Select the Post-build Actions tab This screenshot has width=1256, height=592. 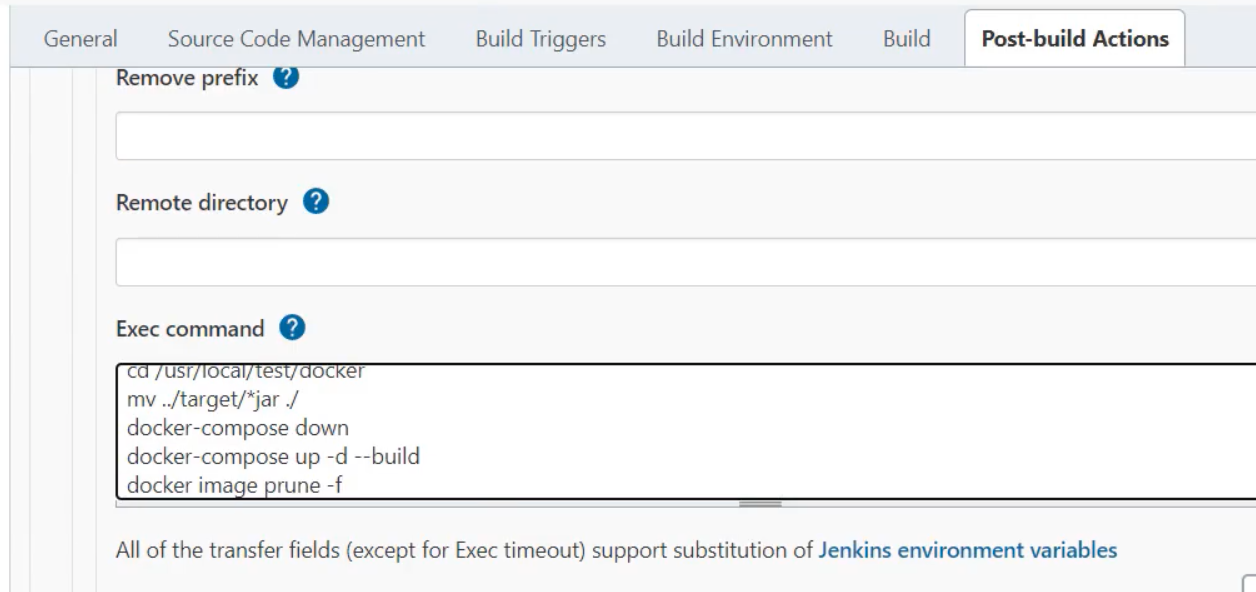coord(1075,39)
